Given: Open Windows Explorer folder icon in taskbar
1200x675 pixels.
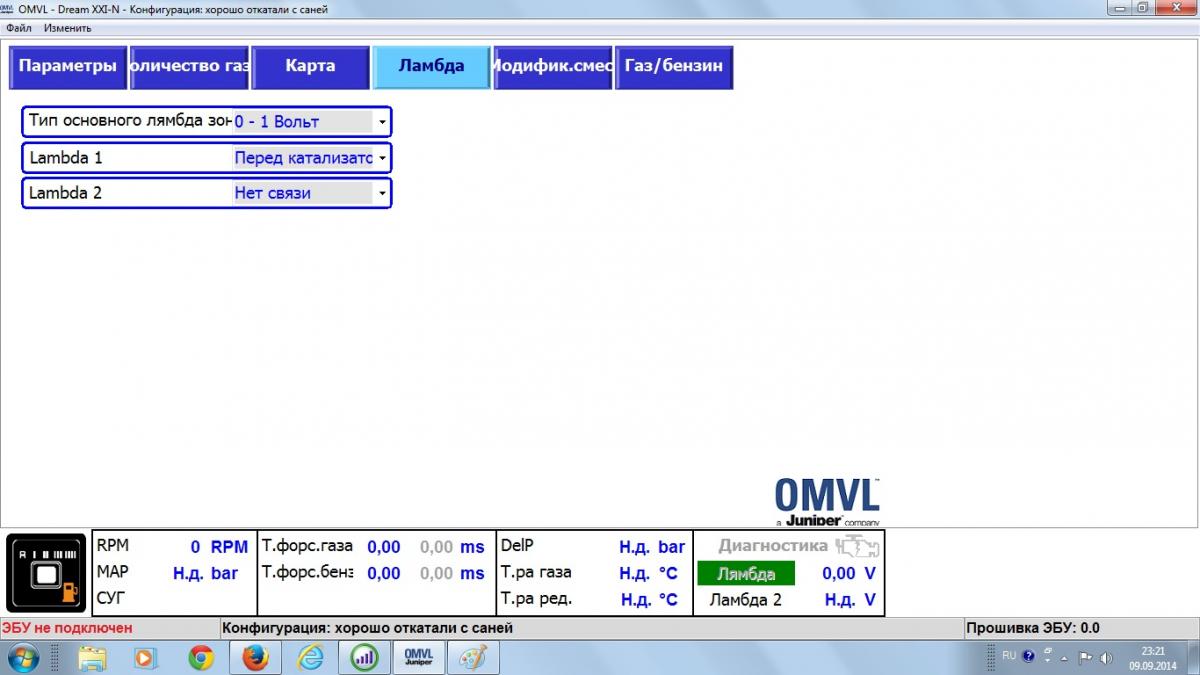Looking at the screenshot, I should [92, 657].
